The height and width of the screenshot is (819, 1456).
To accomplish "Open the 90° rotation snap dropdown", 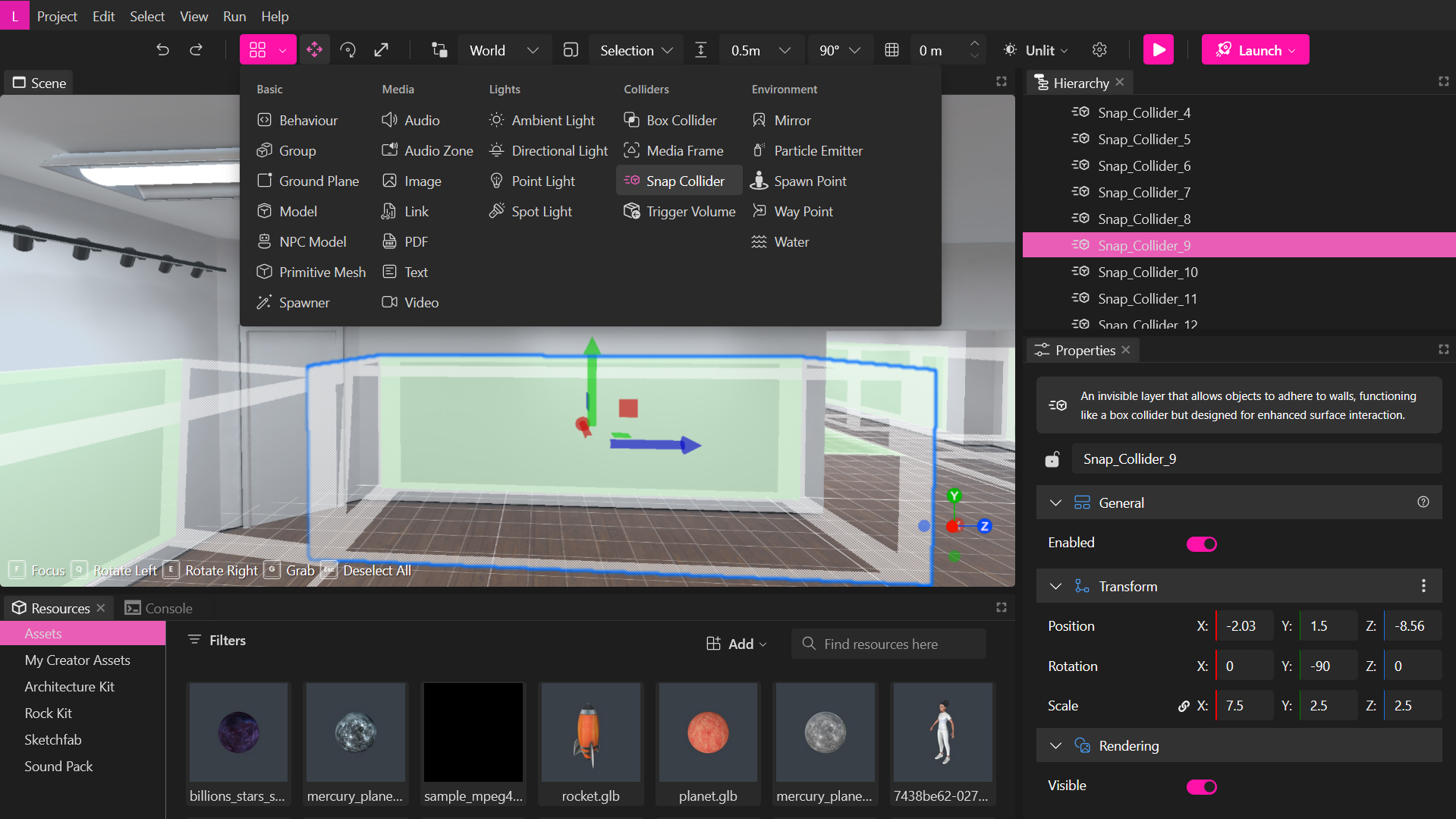I will [x=840, y=50].
